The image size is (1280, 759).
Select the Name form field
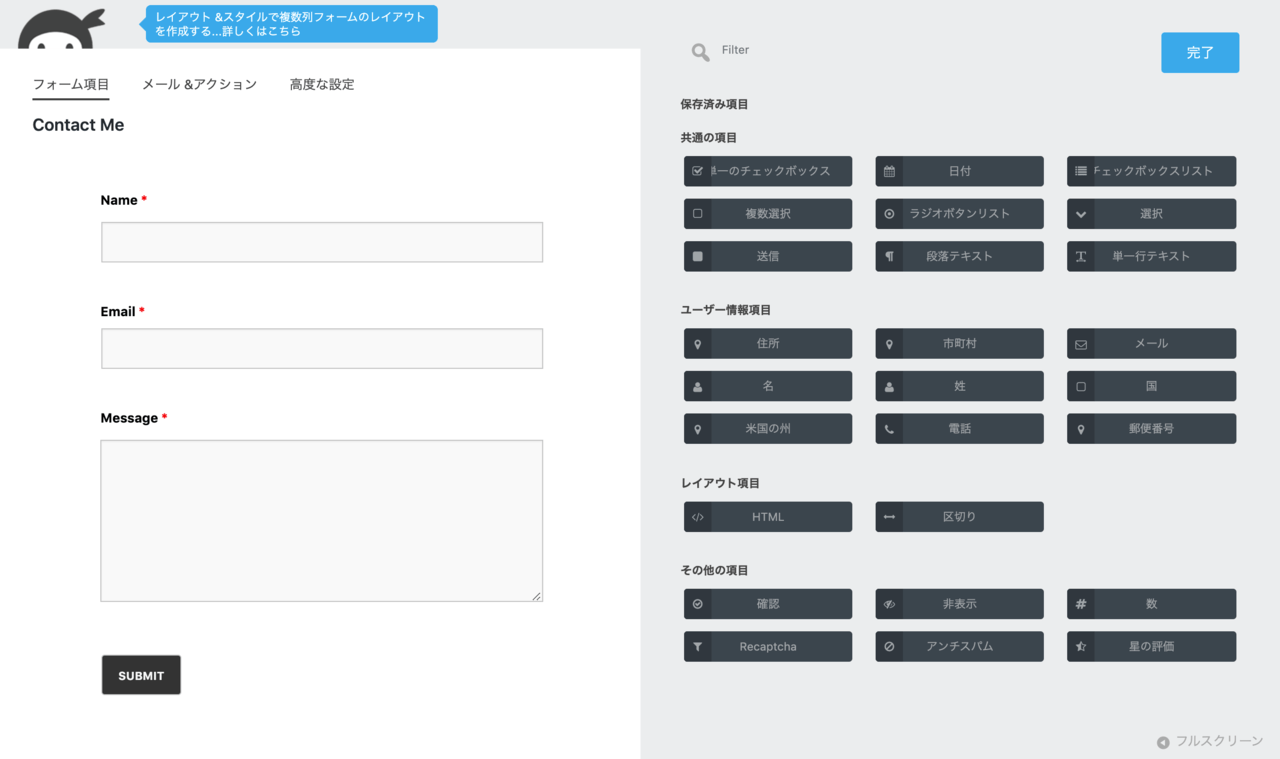pos(322,242)
